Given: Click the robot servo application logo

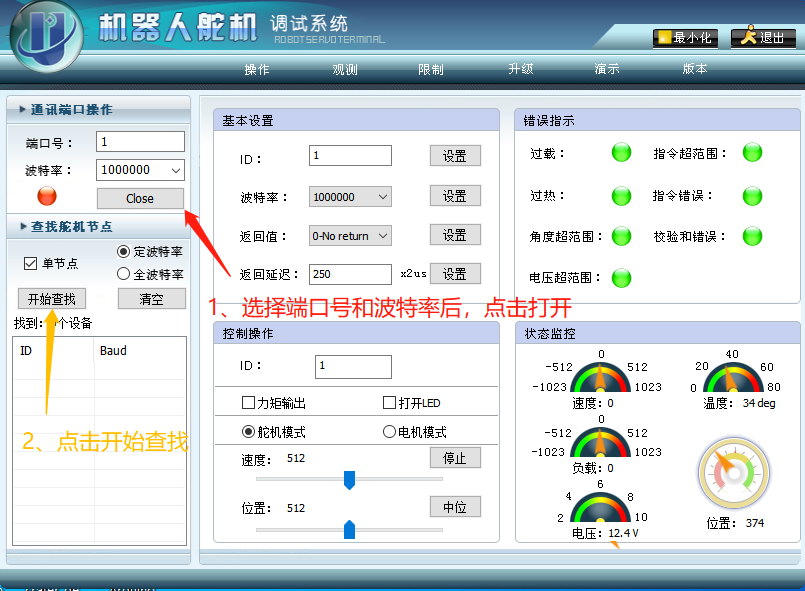Looking at the screenshot, I should pyautogui.click(x=46, y=37).
